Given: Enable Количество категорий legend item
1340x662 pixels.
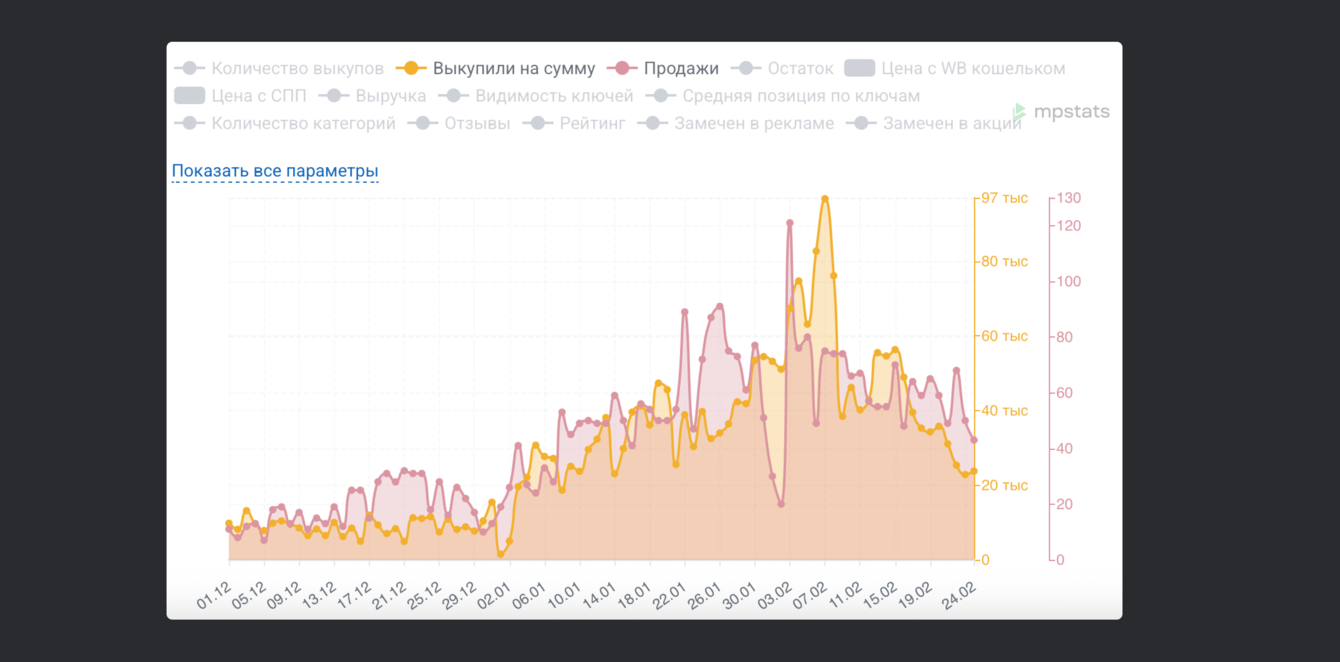Looking at the screenshot, I should click(x=285, y=123).
